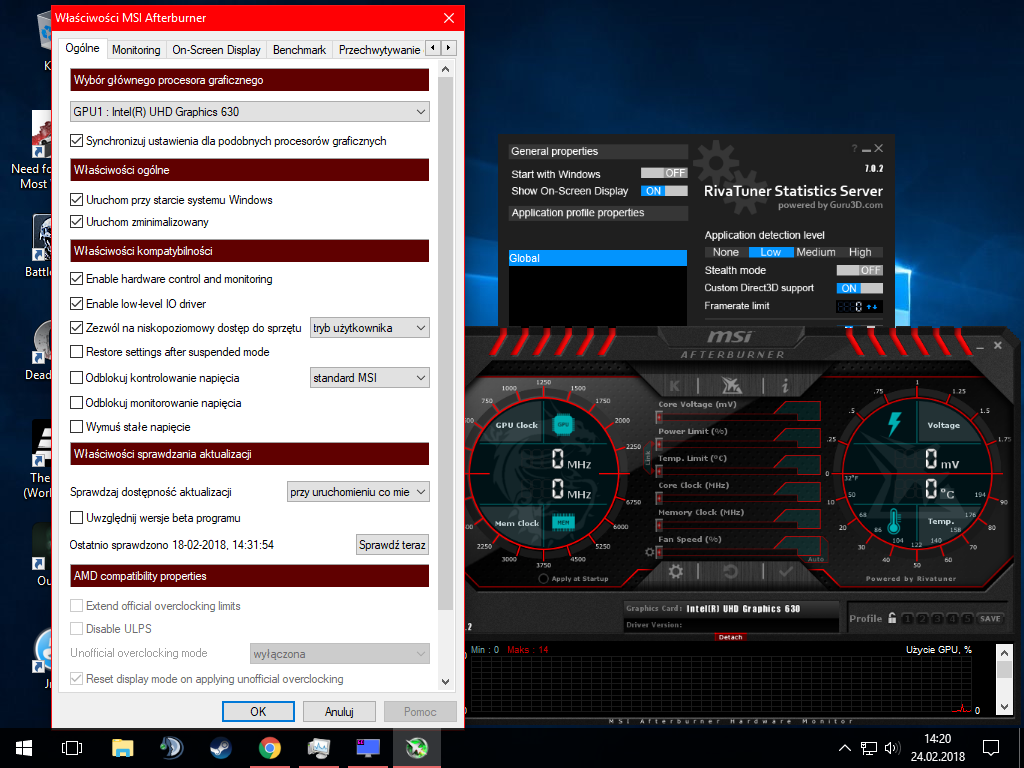Check Wymuś stałe napięcie

point(76,426)
